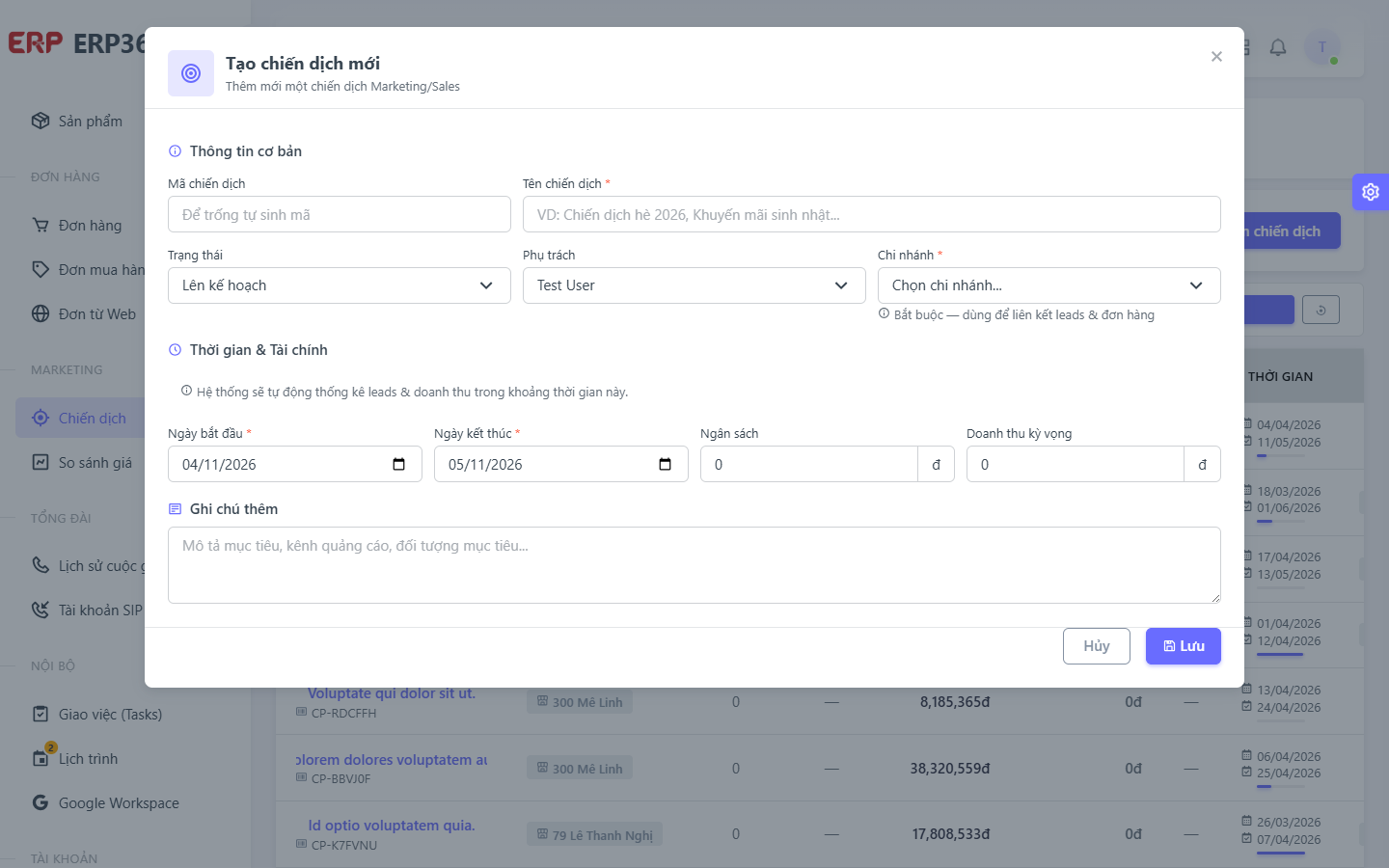Focus the Tên chiến dịch input
Screen dimensions: 1389x868
pos(872,214)
